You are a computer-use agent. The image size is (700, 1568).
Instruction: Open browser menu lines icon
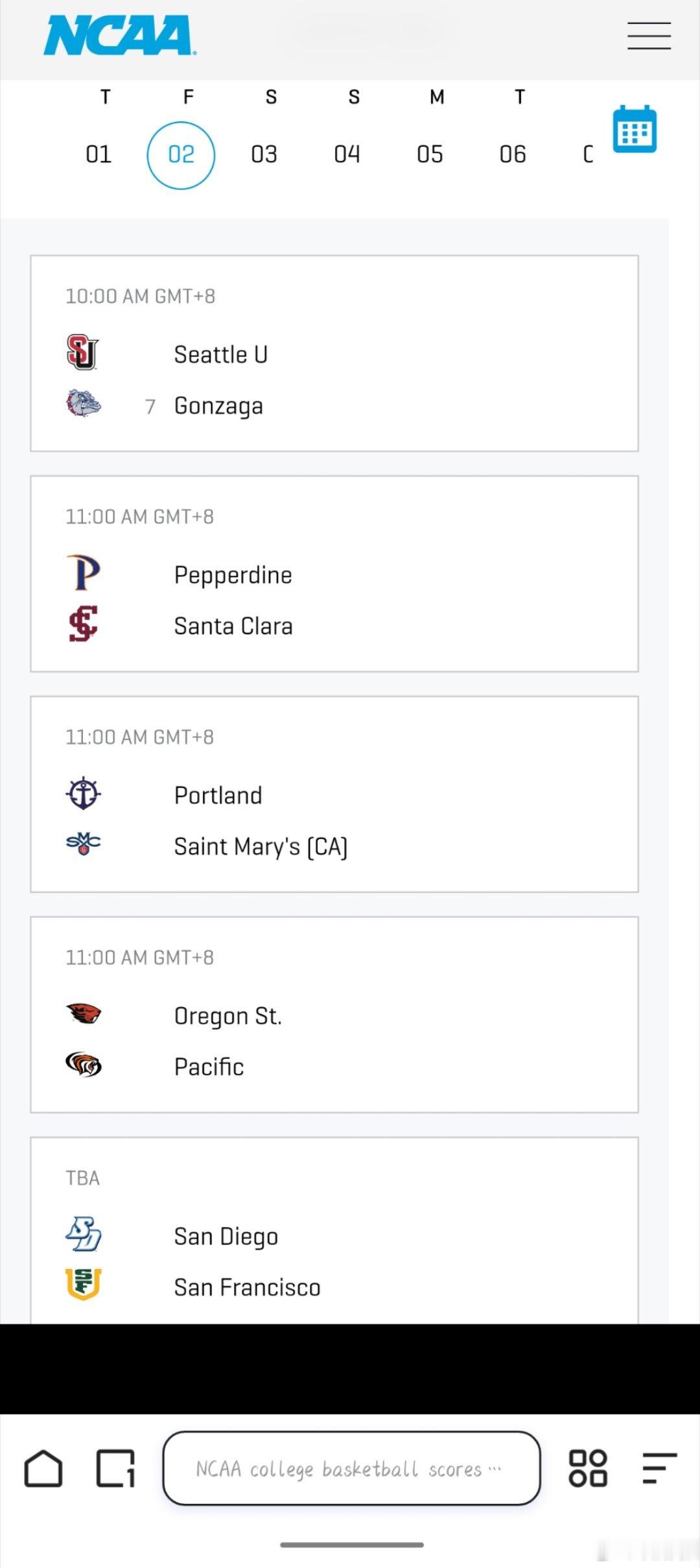coord(659,1468)
